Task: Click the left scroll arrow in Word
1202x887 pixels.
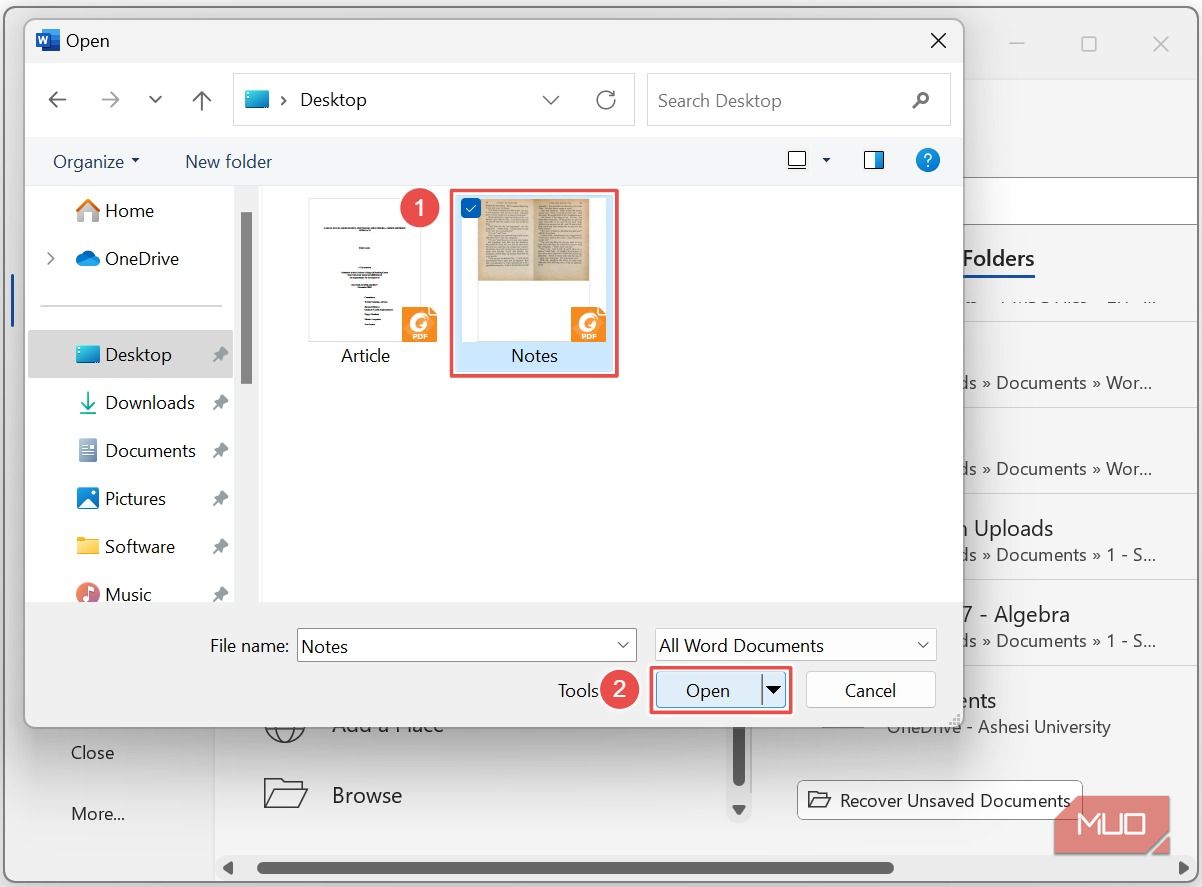Action: (x=228, y=868)
